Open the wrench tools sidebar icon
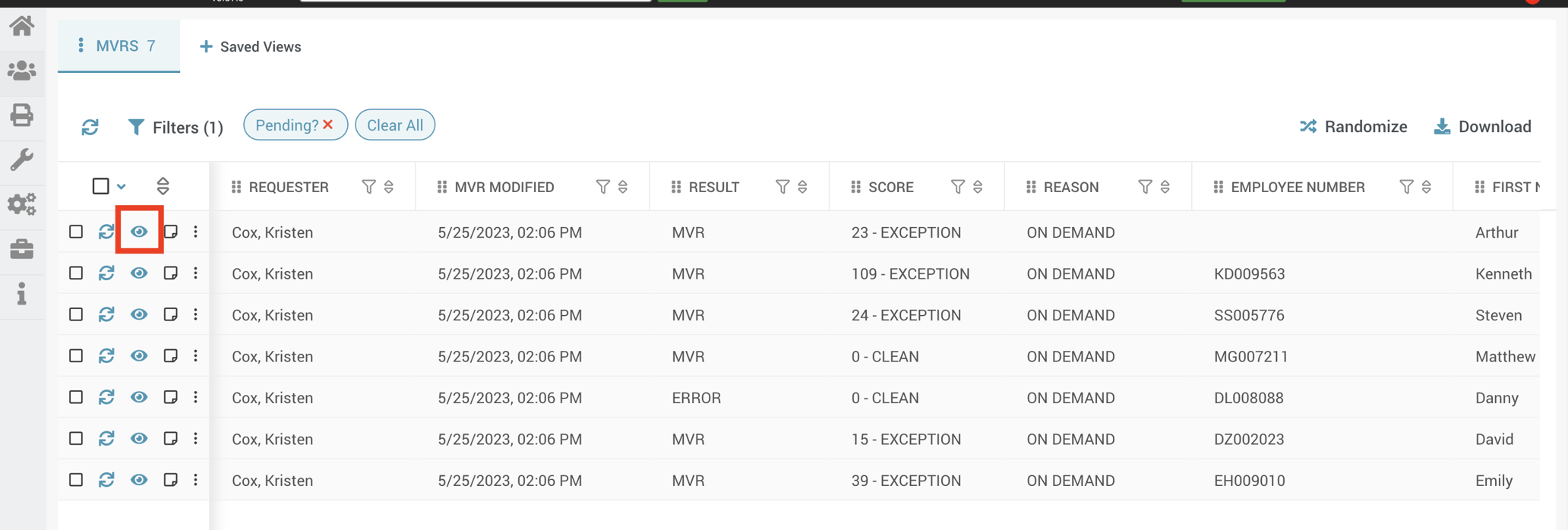Image resolution: width=1568 pixels, height=530 pixels. pyautogui.click(x=22, y=159)
